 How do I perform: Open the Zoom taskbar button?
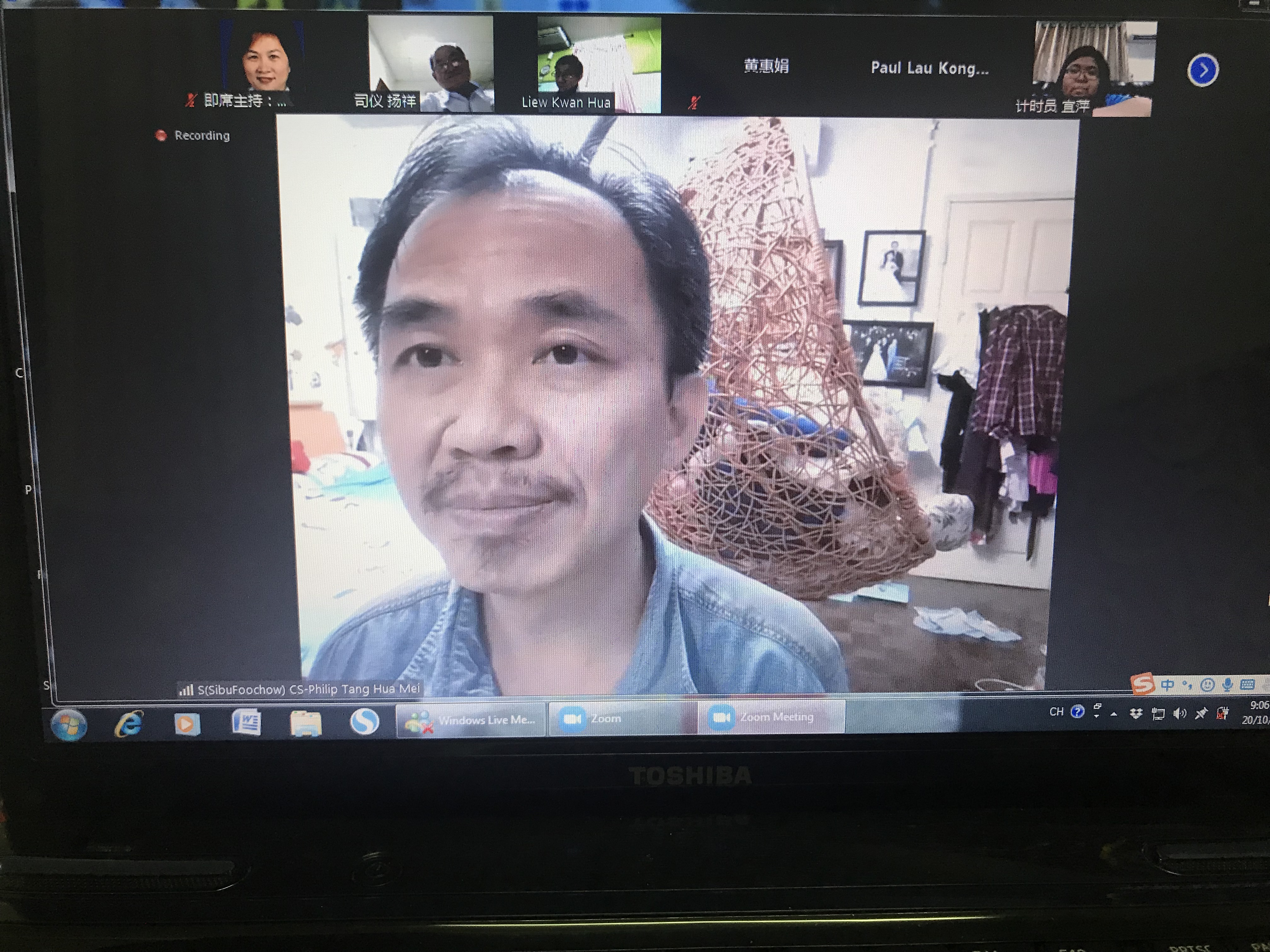click(622, 718)
